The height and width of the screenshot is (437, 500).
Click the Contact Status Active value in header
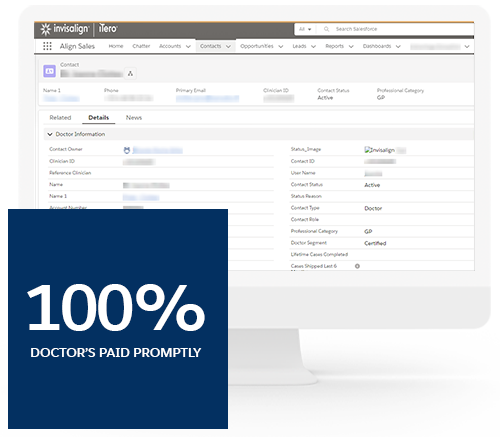click(x=325, y=98)
